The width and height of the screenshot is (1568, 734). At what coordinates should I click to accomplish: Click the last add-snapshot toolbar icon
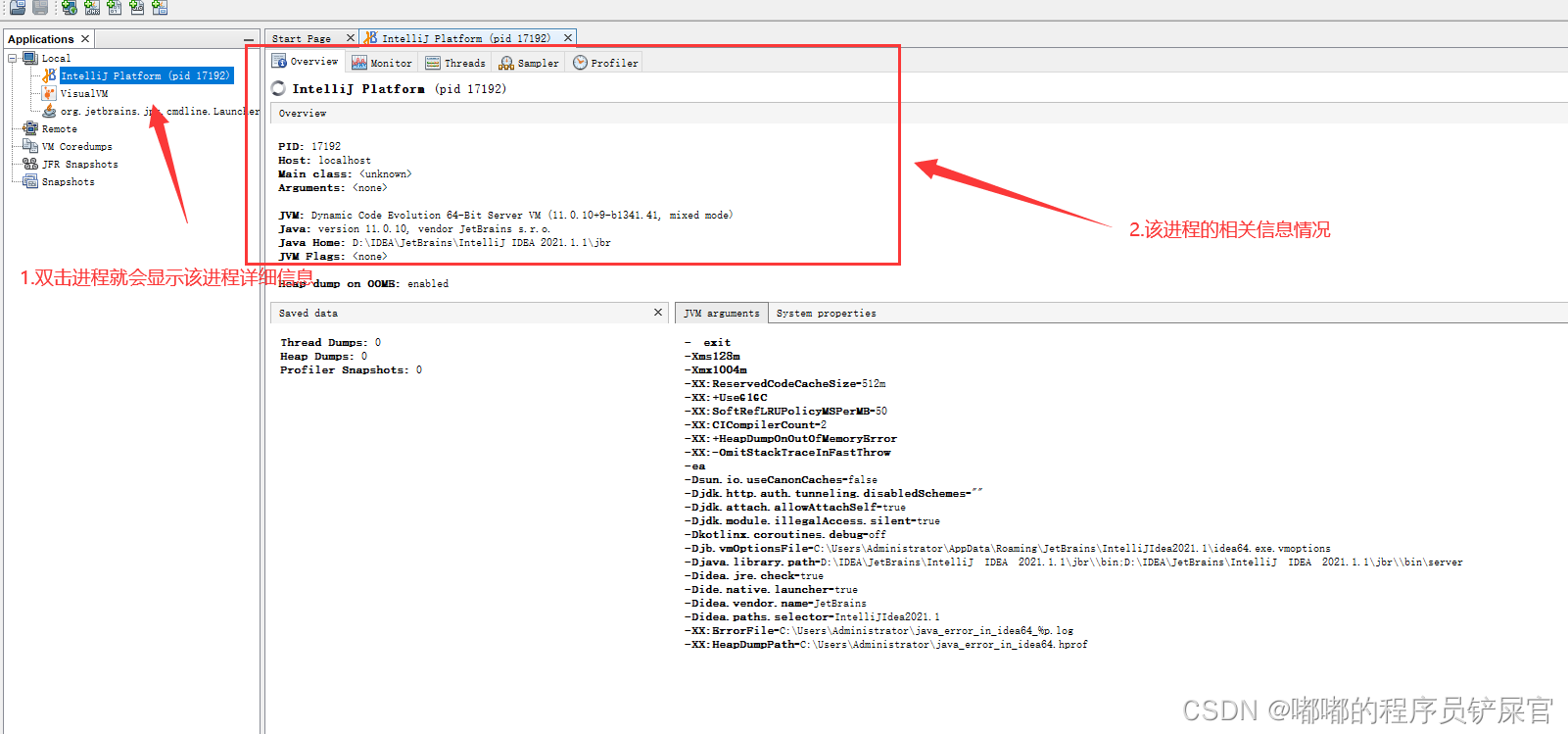(x=160, y=8)
